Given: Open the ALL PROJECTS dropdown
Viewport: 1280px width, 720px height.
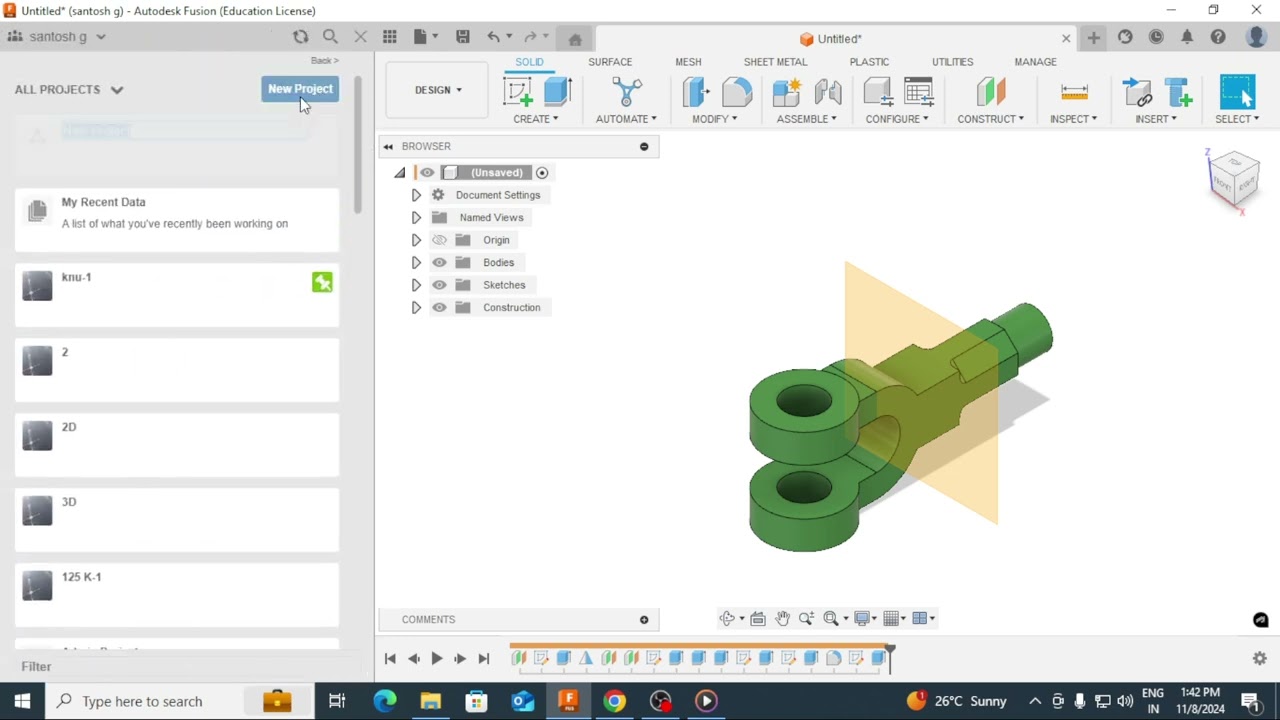Looking at the screenshot, I should pos(69,89).
